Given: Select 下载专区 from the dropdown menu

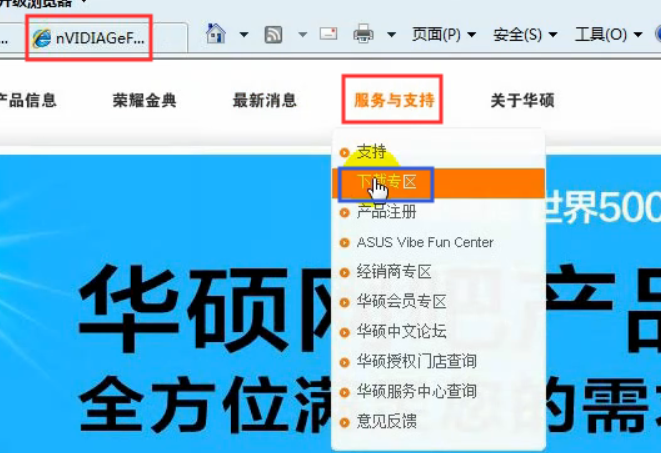Looking at the screenshot, I should click(x=387, y=182).
